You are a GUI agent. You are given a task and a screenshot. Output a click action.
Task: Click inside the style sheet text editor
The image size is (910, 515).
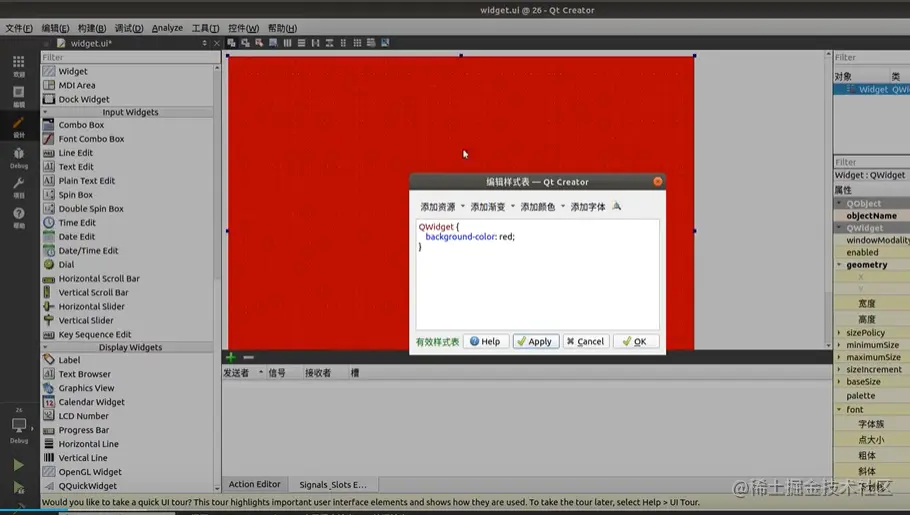[x=537, y=275]
